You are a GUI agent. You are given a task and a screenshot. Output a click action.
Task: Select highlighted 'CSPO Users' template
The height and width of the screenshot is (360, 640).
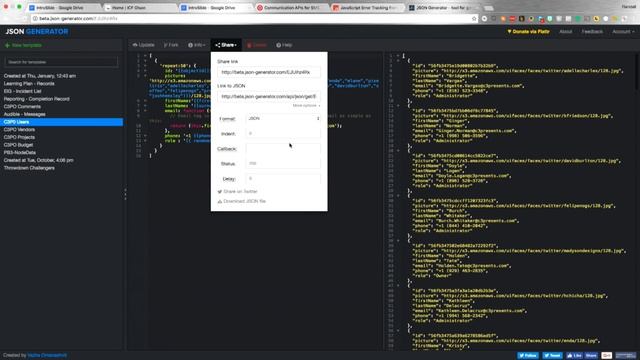(x=61, y=122)
